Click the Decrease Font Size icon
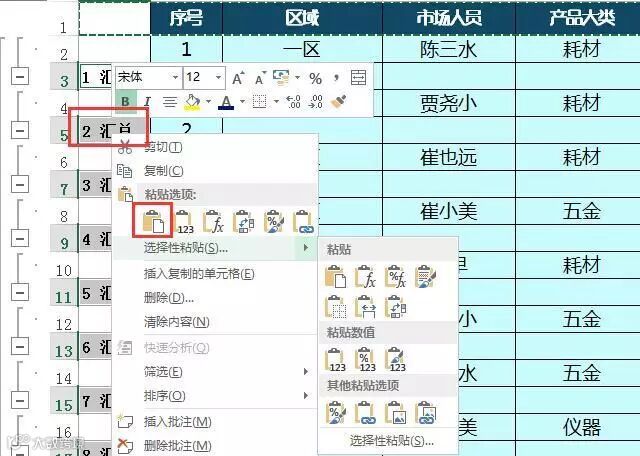This screenshot has height=456, width=640. pyautogui.click(x=259, y=78)
